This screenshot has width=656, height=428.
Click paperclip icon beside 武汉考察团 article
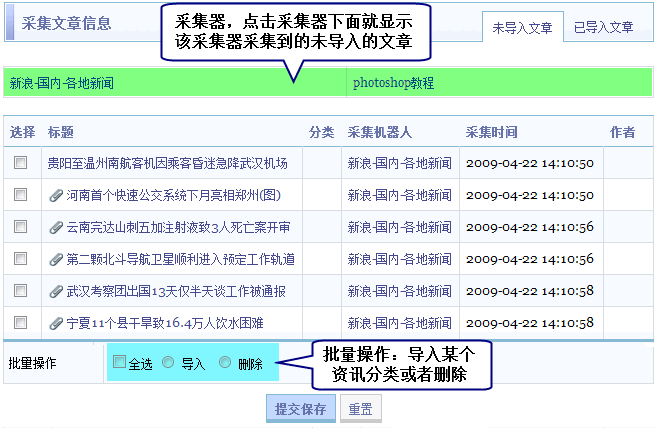click(56, 291)
